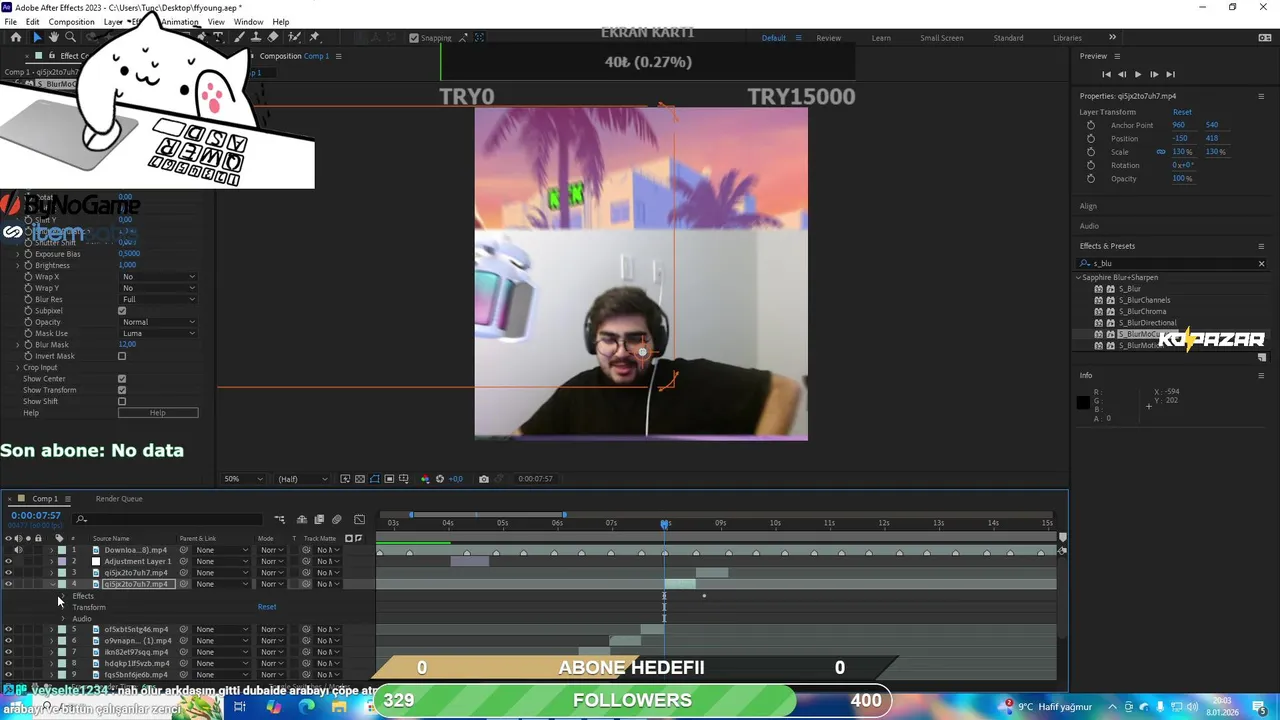The height and width of the screenshot is (720, 1280).
Task: Open the Edit menu
Action: click(x=33, y=22)
